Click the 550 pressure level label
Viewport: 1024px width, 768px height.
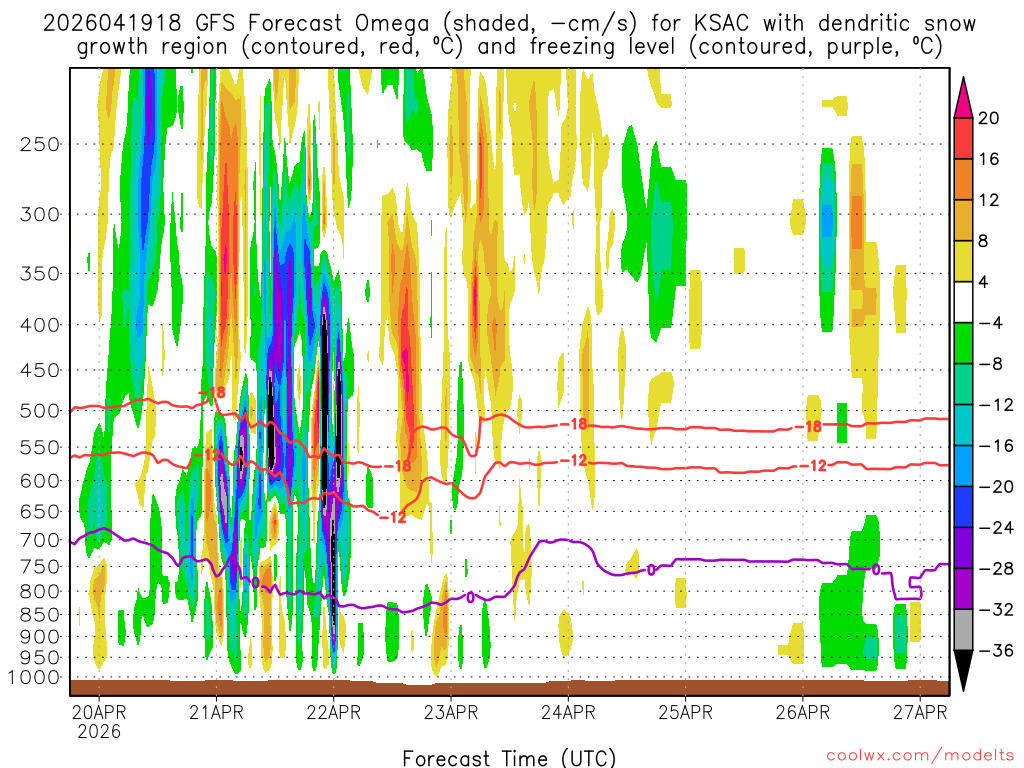[40, 447]
